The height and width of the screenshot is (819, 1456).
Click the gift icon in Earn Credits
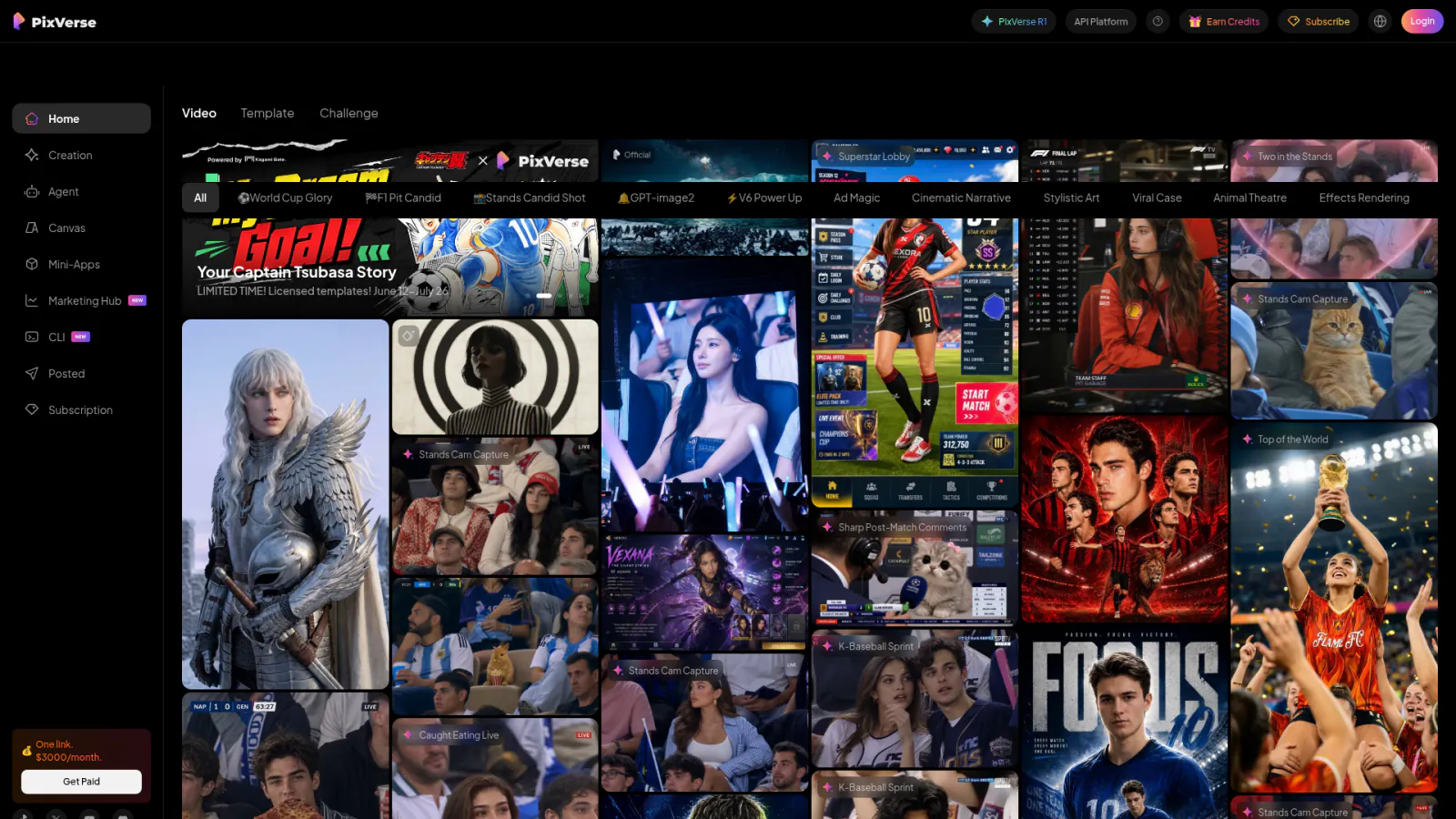pos(1195,21)
